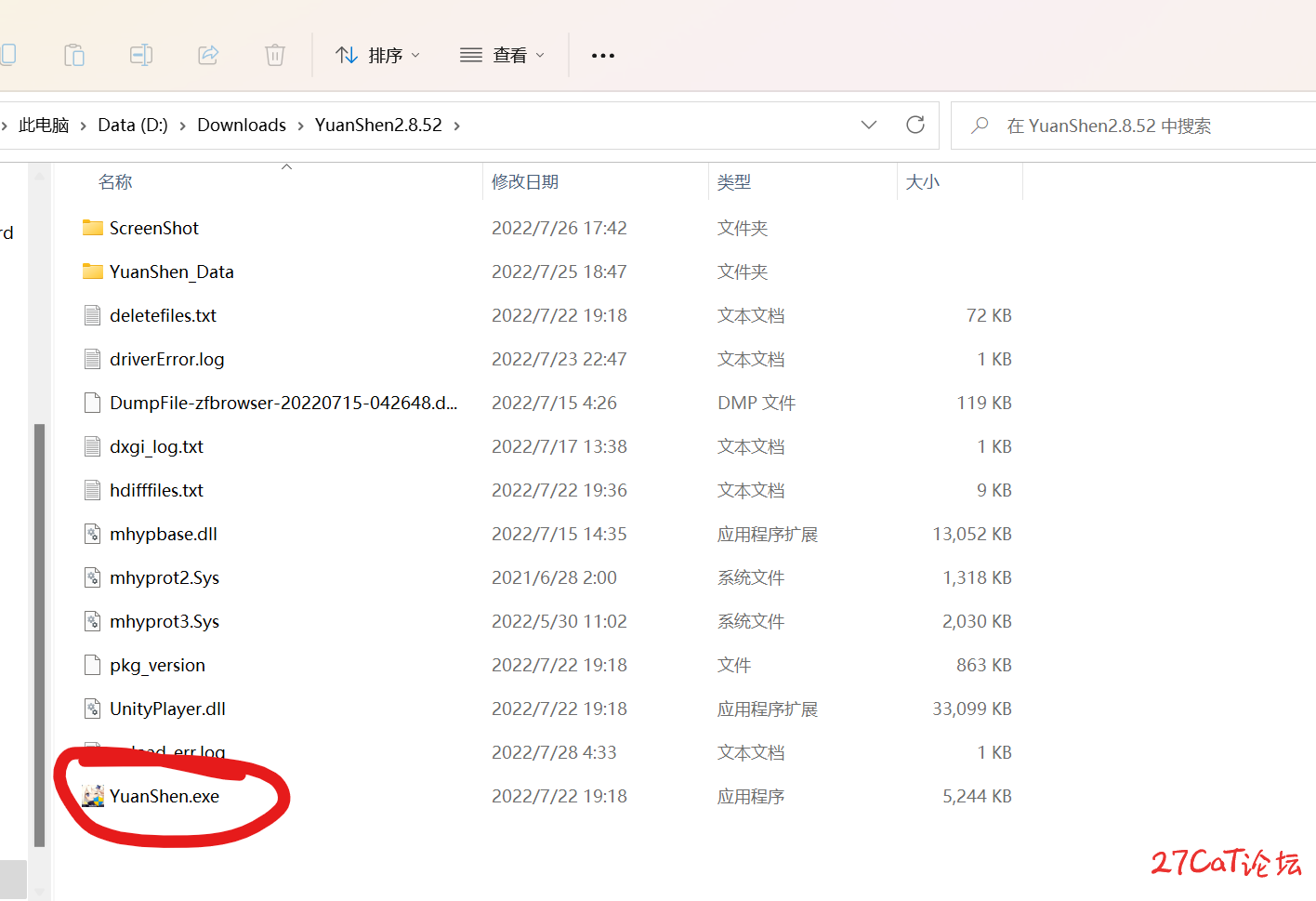
Task: Click the Share toolbar icon
Action: 208,55
